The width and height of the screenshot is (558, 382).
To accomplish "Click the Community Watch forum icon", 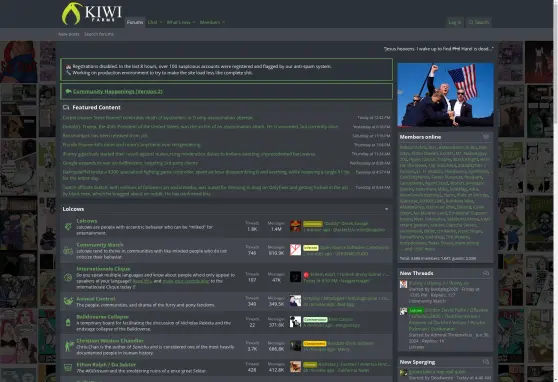I will click(68, 250).
